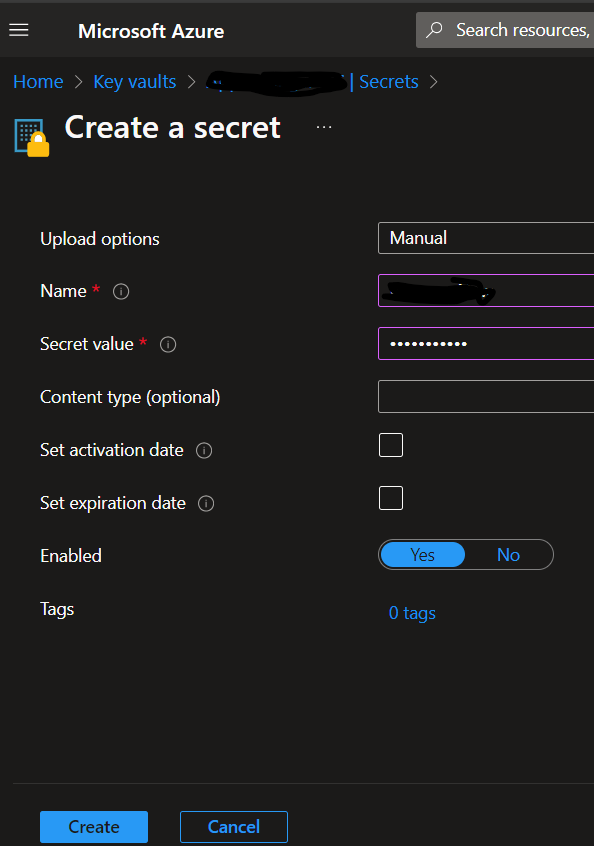The height and width of the screenshot is (846, 594).
Task: Enable the Set activation date checkbox
Action: pyautogui.click(x=390, y=445)
